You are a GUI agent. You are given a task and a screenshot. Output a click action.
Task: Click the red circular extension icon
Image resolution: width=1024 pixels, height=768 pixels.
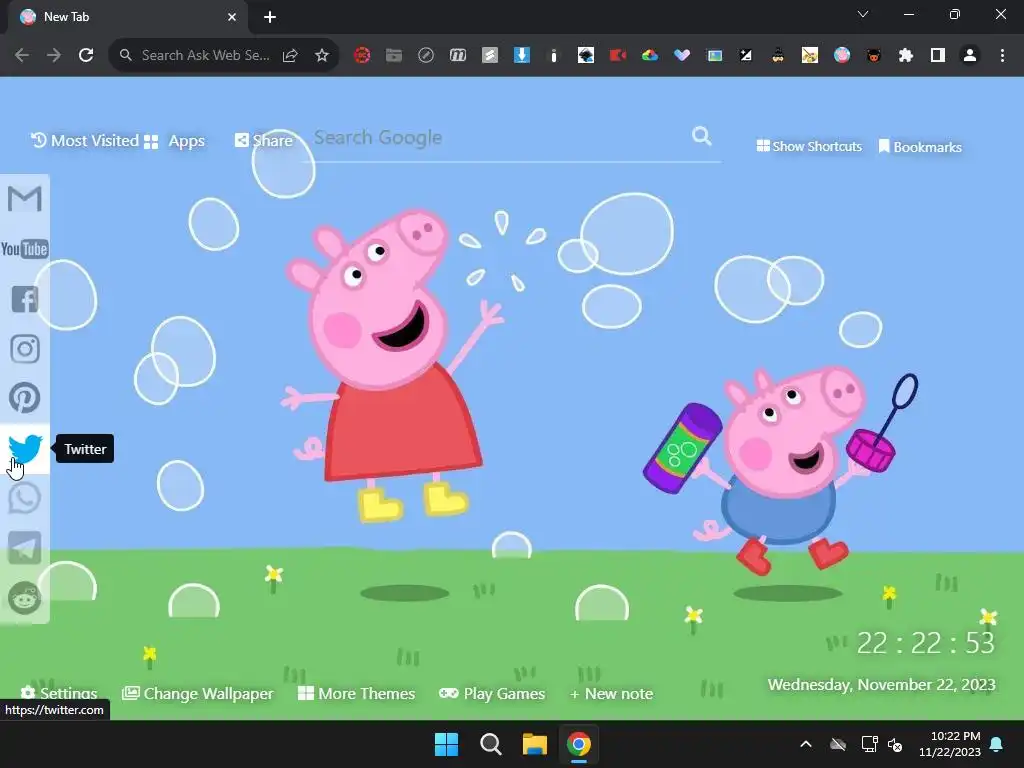tap(362, 56)
